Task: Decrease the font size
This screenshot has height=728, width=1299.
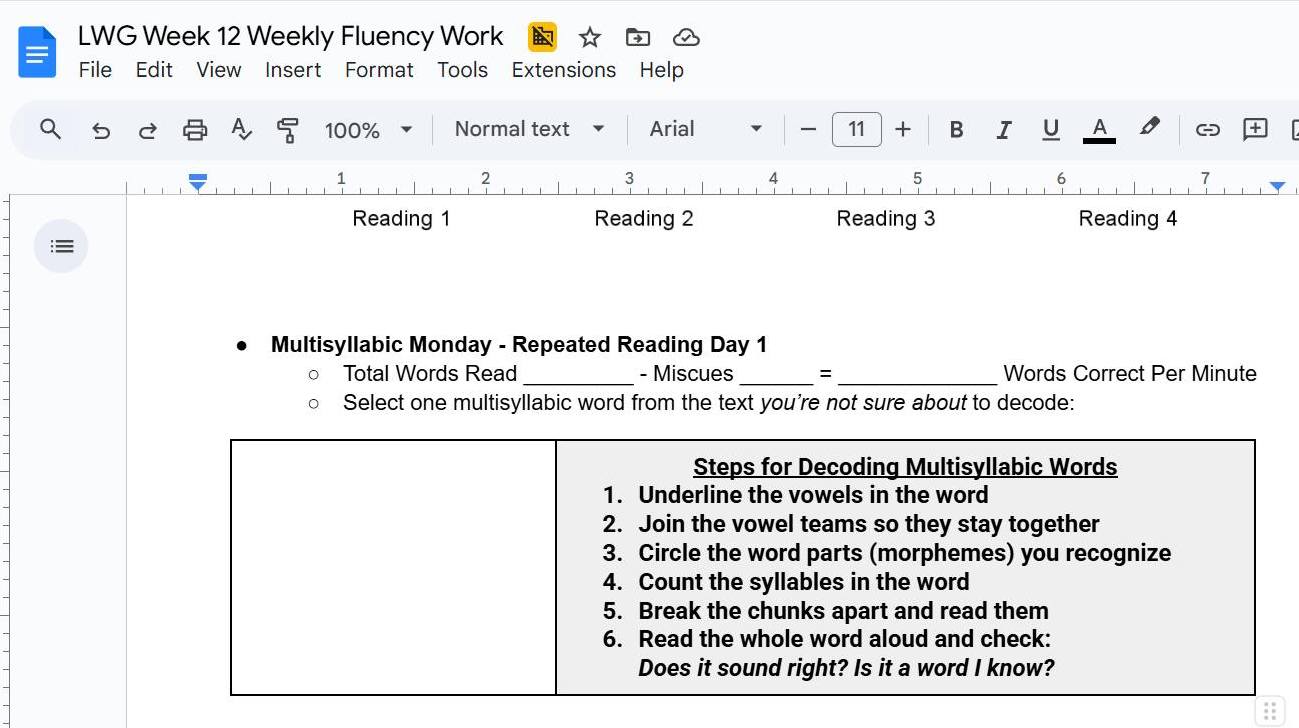Action: 808,129
